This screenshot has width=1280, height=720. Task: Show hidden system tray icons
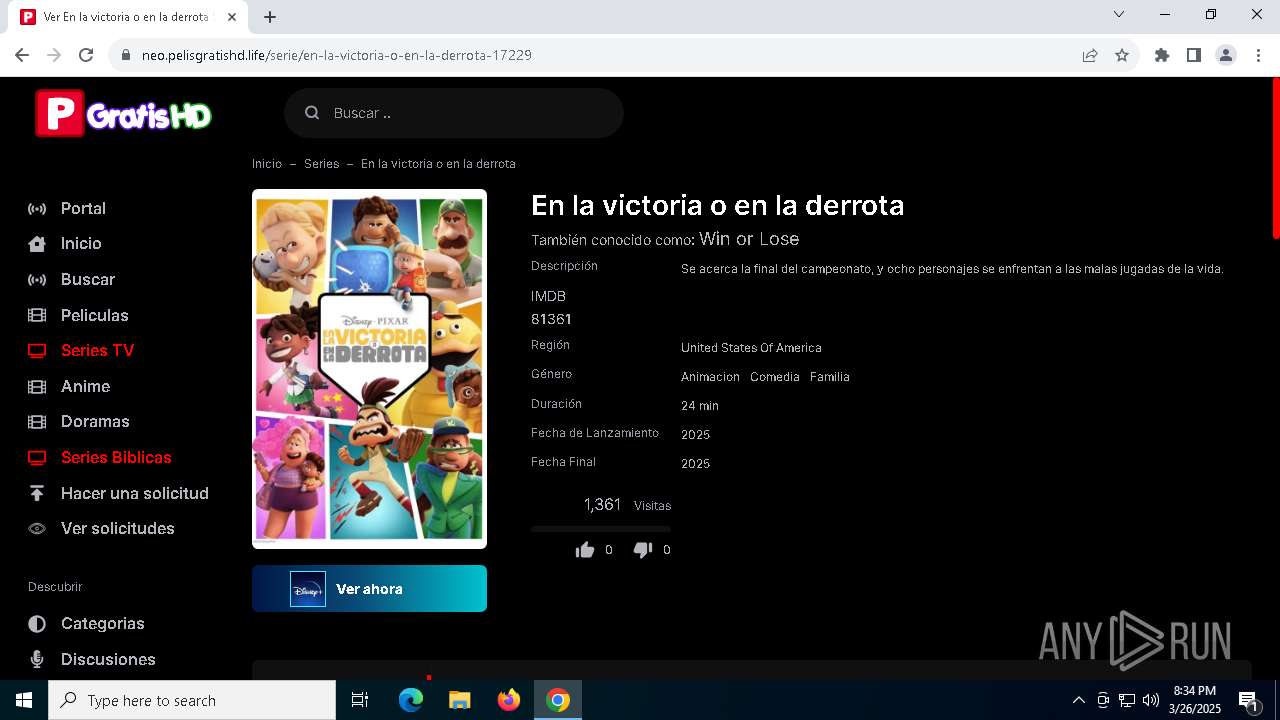pyautogui.click(x=1078, y=700)
